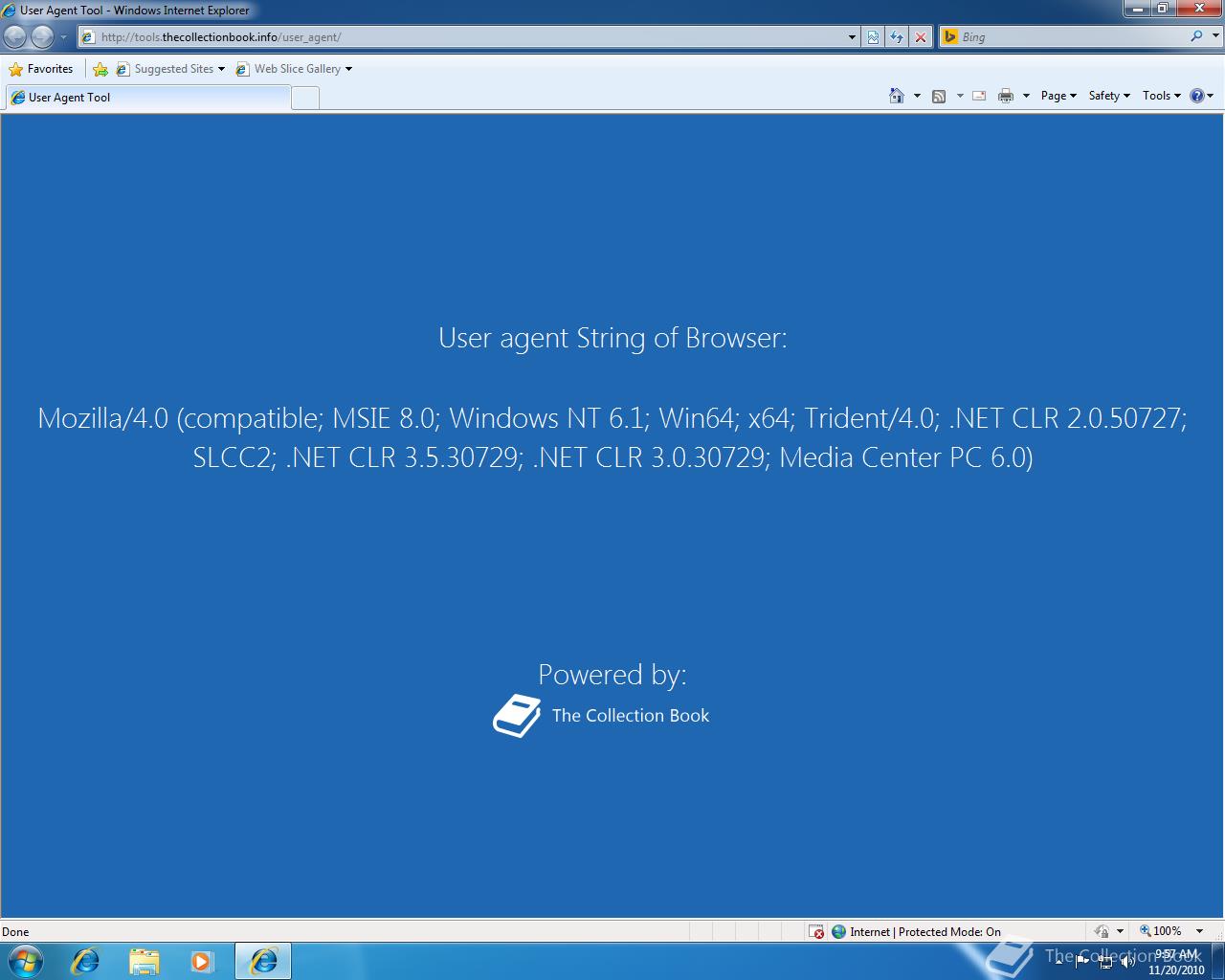Open the Safety menu
Screen dimensions: 1225x980
pyautogui.click(x=1109, y=96)
